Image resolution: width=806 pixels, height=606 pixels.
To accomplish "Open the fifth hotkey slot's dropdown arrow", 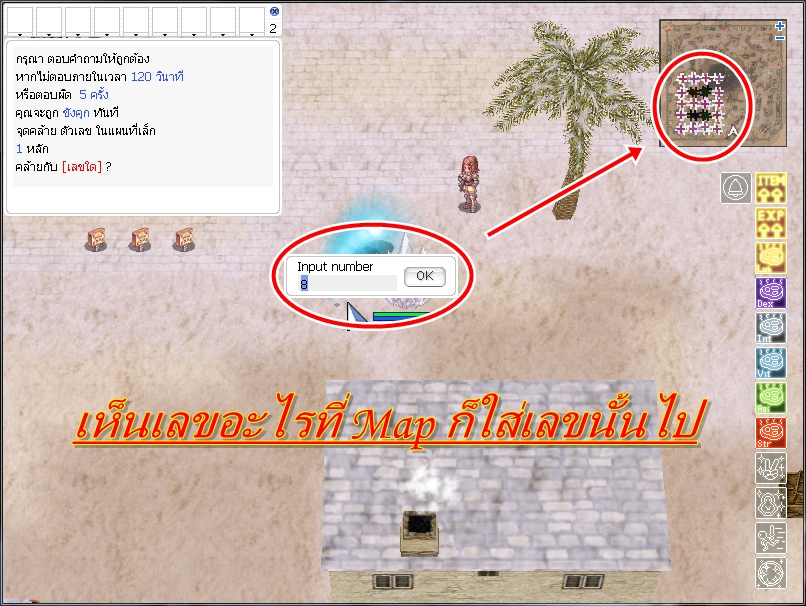I will click(136, 35).
